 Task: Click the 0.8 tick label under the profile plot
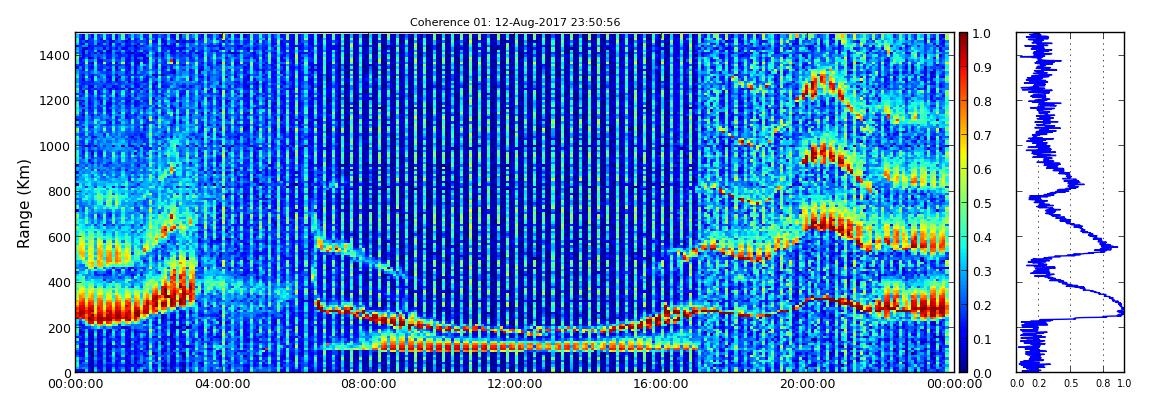[1103, 383]
